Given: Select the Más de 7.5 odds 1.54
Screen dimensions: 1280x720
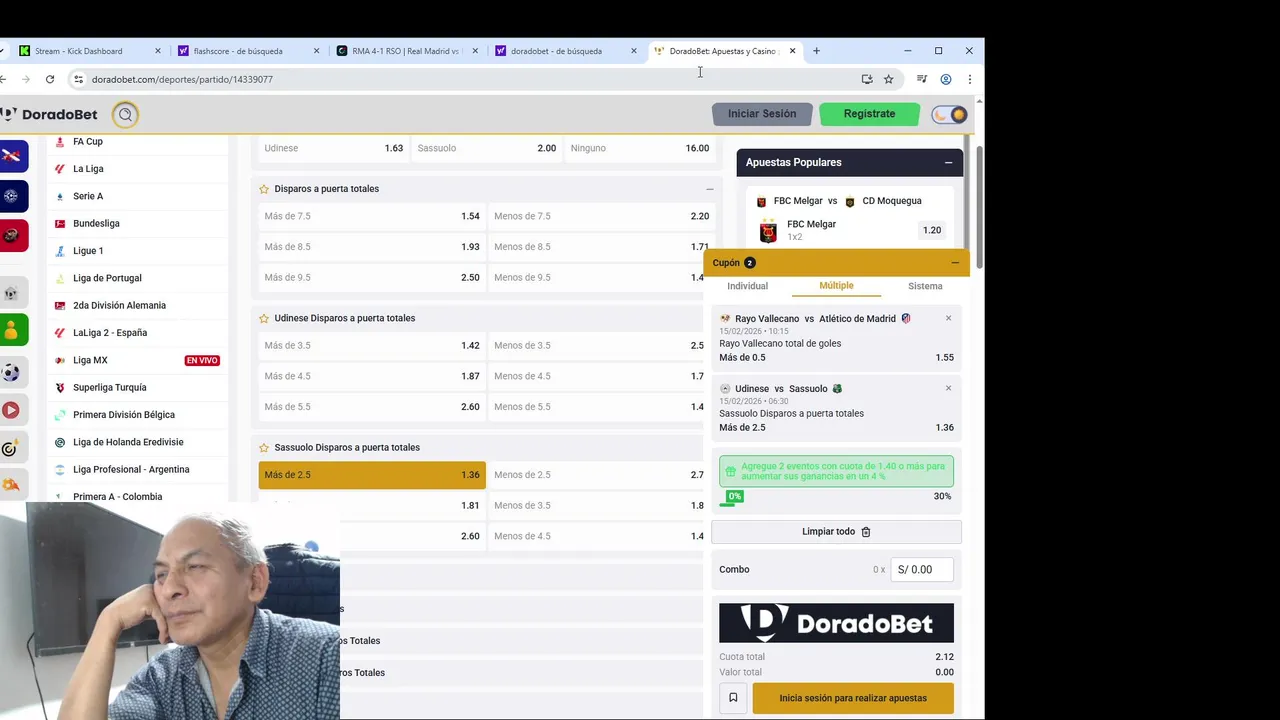Looking at the screenshot, I should 372,216.
